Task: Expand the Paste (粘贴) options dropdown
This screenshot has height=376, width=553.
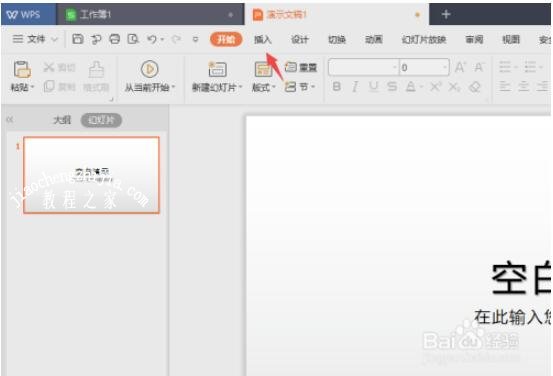Action: (32, 87)
